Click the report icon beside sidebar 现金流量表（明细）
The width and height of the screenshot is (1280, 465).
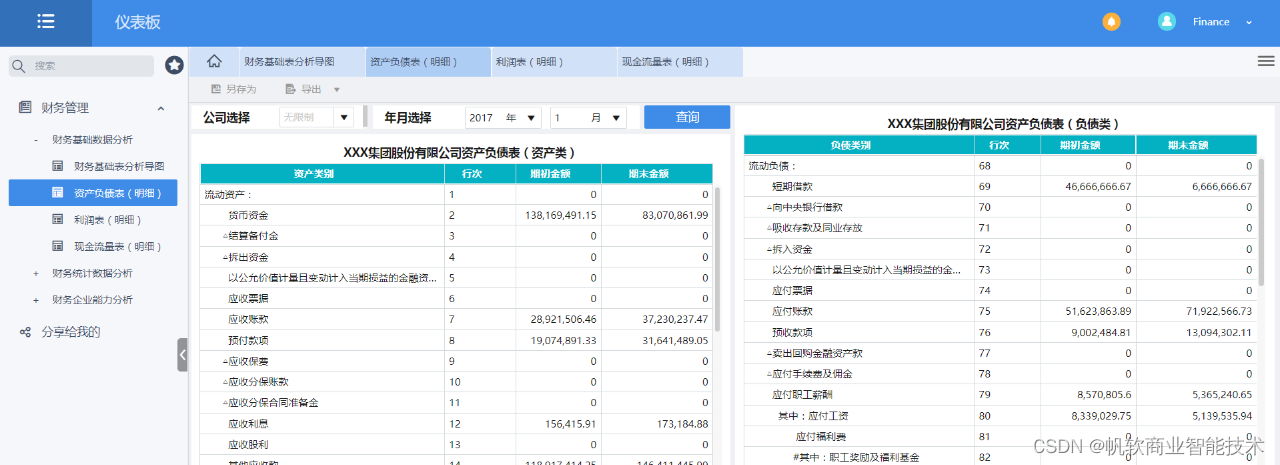click(x=57, y=246)
